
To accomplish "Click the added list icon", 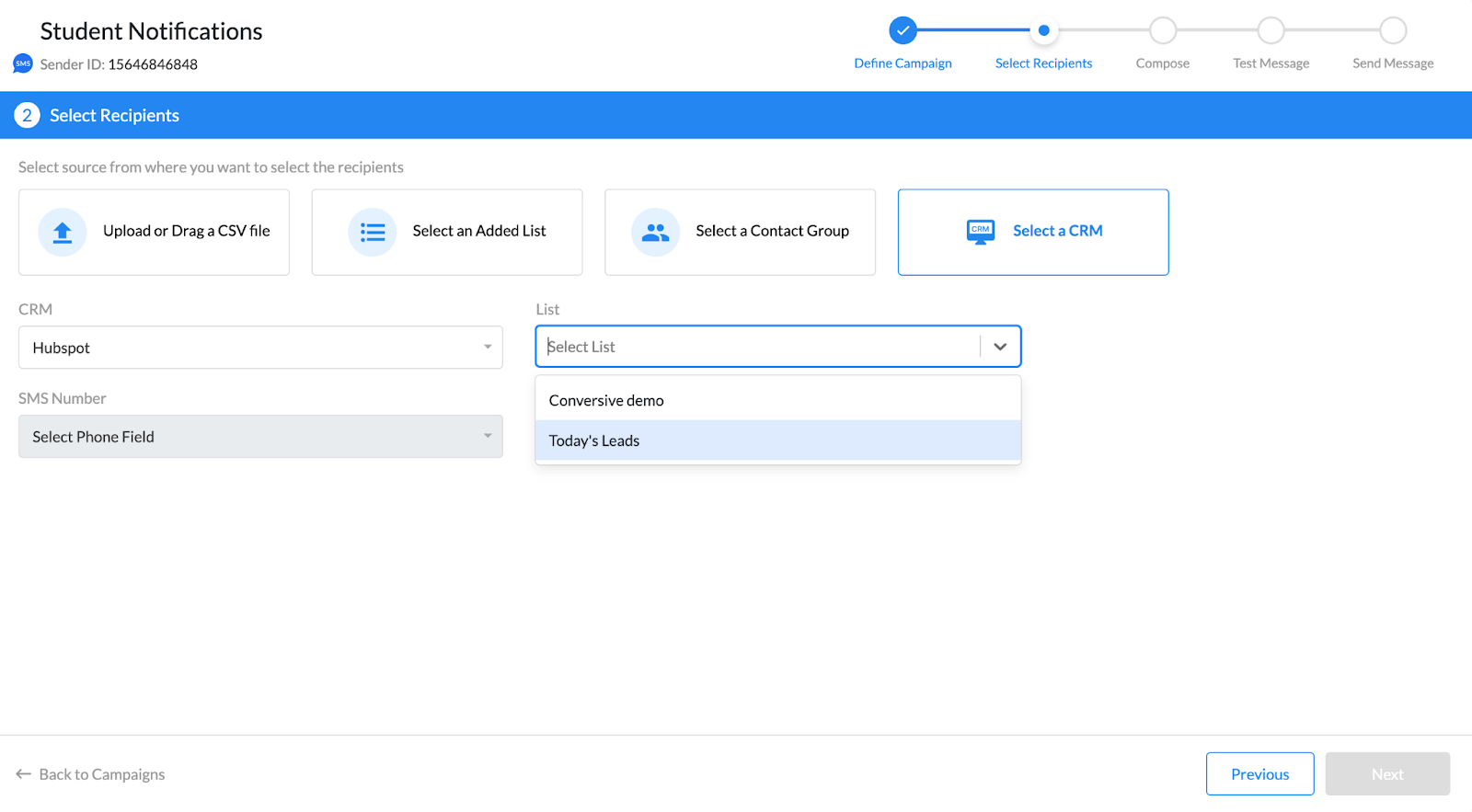I will pos(373,232).
